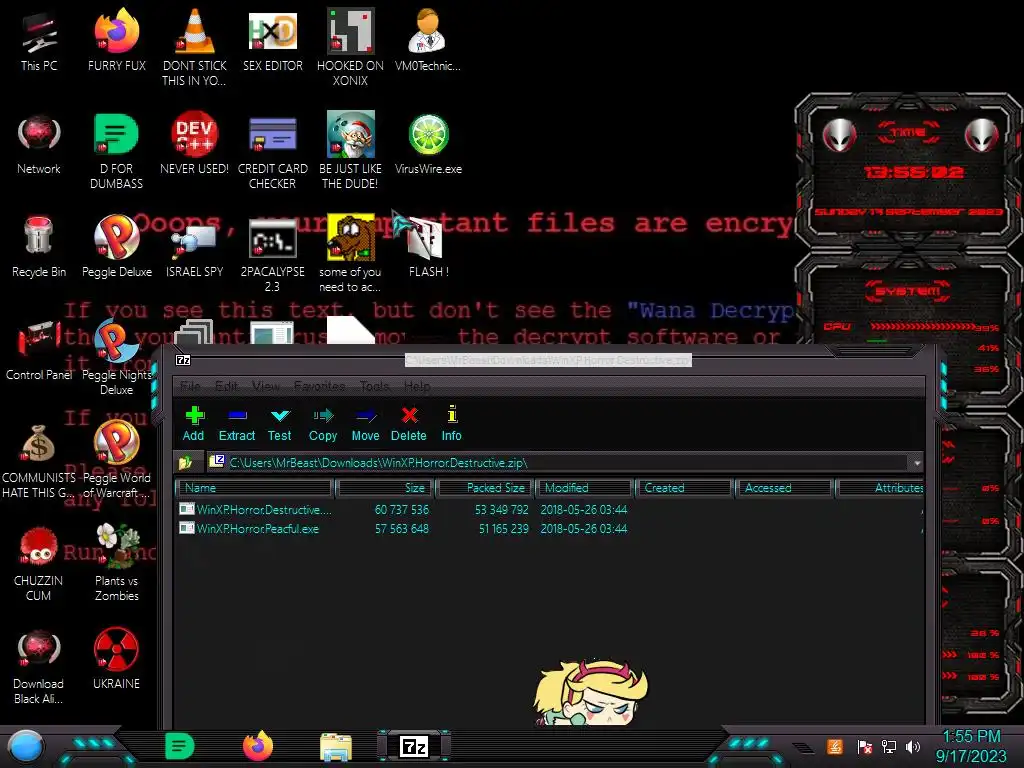1024x768 pixels.
Task: Select VM0Technic desktop icon
Action: click(428, 41)
